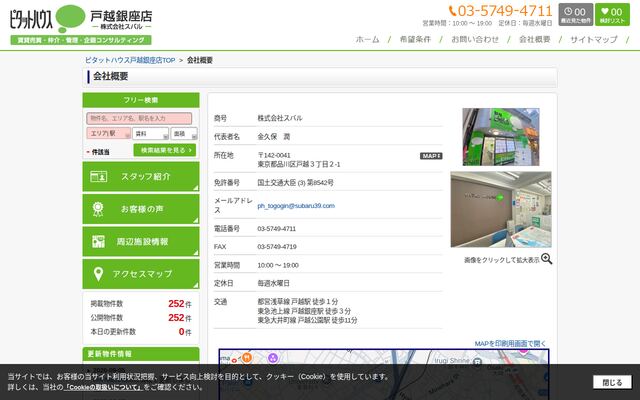Click the 東急池上線 戸越銀座駅 徒歩3分 text
640x400 pixels.
[x=304, y=311]
